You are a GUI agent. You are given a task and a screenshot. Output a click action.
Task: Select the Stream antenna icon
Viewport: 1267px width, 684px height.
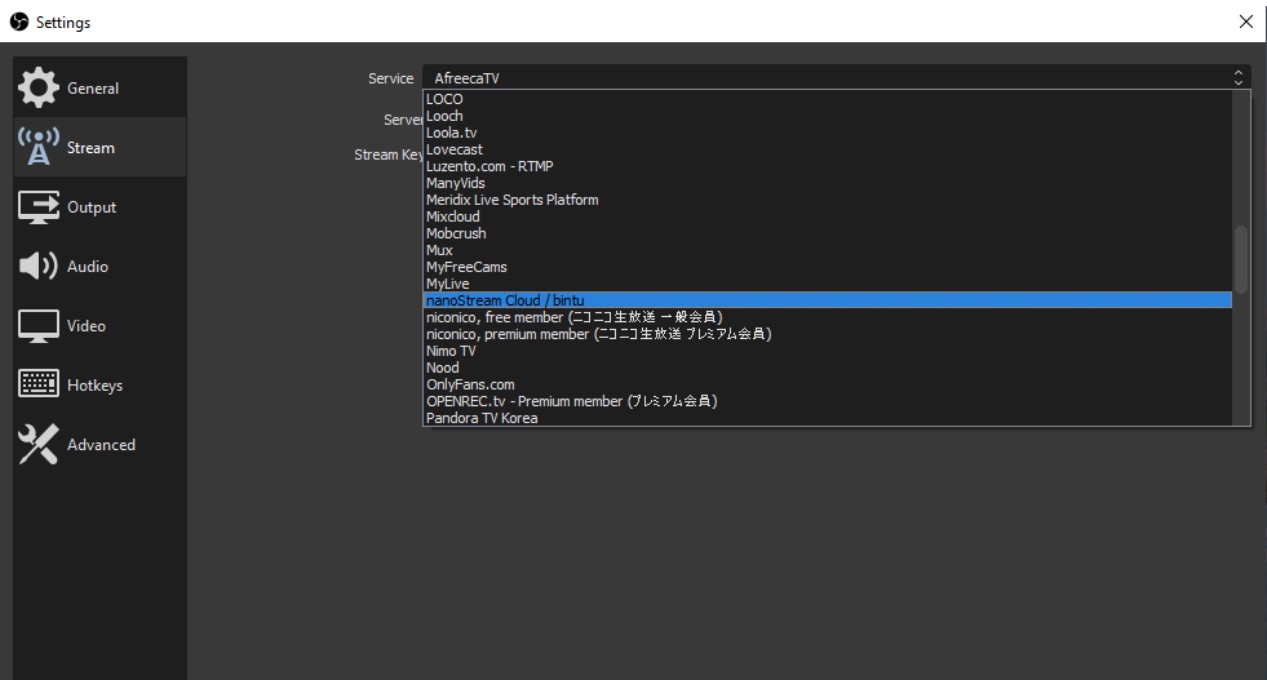coord(39,147)
